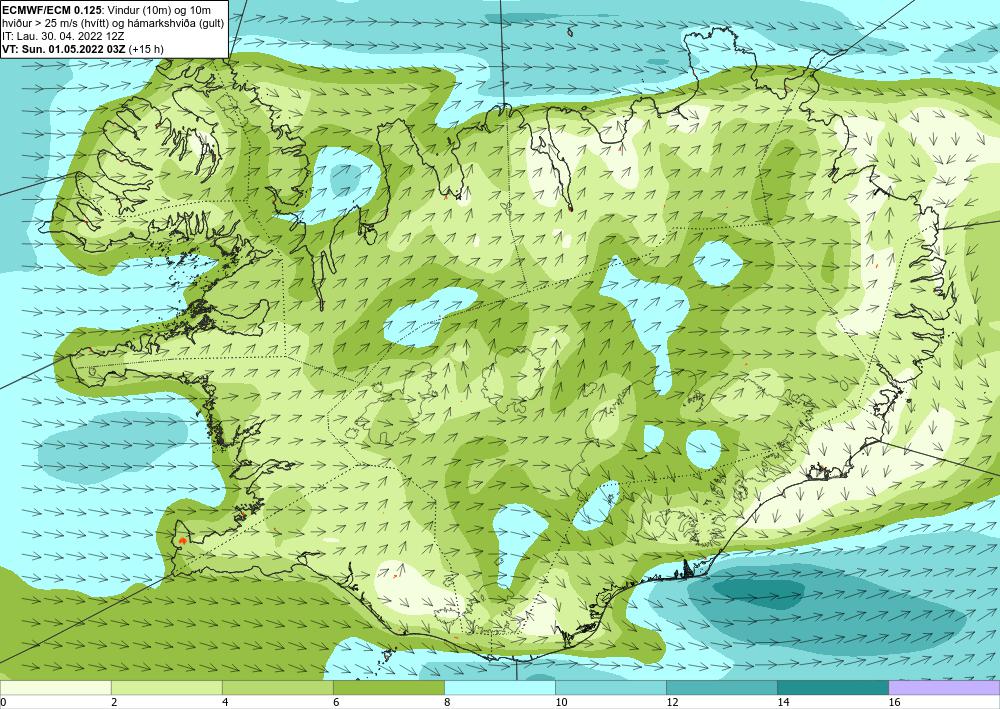1000x709 pixels.
Task: Click the '14' scale label
Action: tap(783, 702)
